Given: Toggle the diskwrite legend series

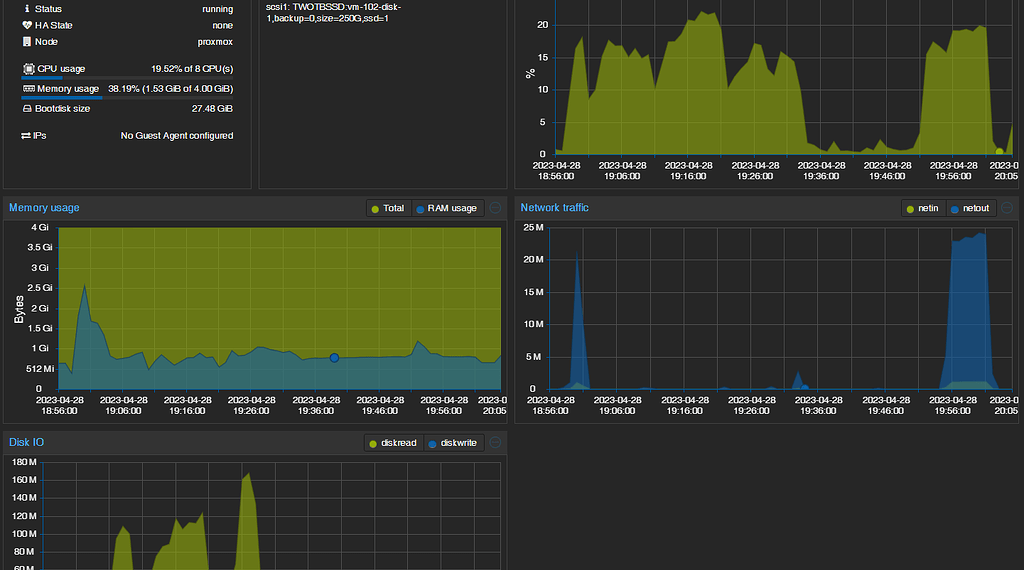Looking at the screenshot, I should coord(453,443).
